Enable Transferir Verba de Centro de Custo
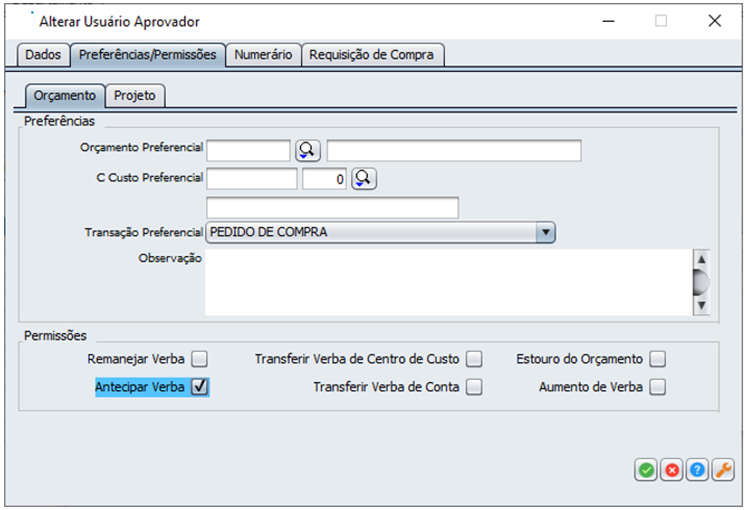Viewport: 745px width, 510px height. pos(474,359)
